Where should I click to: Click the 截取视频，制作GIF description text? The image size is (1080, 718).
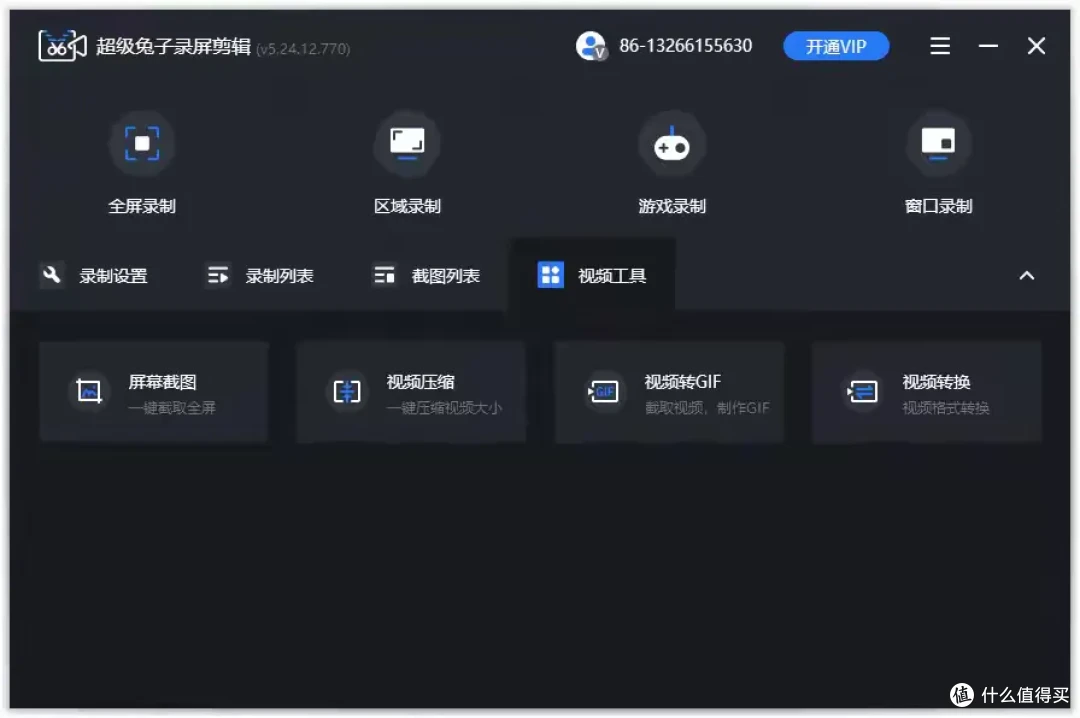[707, 408]
